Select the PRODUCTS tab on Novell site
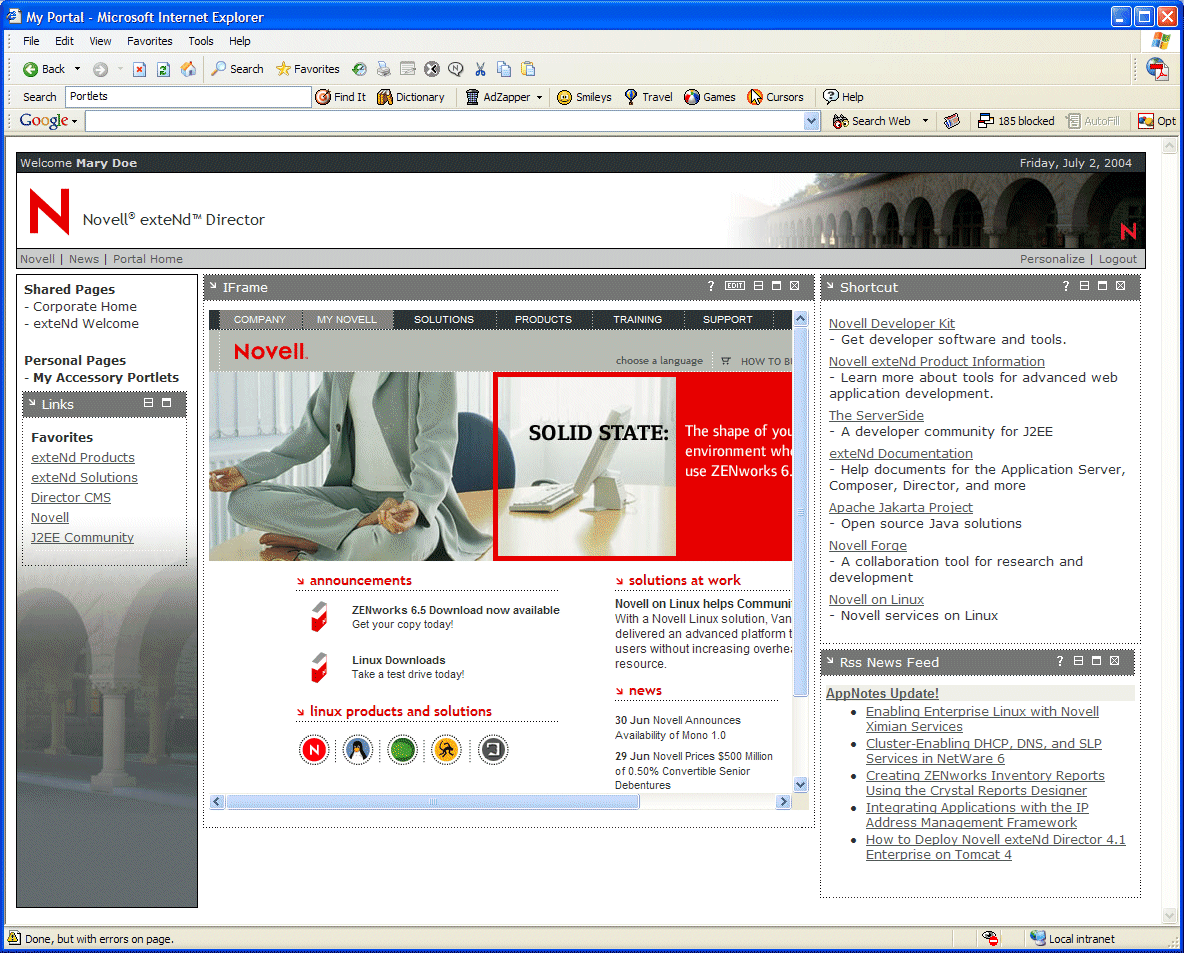 coord(543,319)
